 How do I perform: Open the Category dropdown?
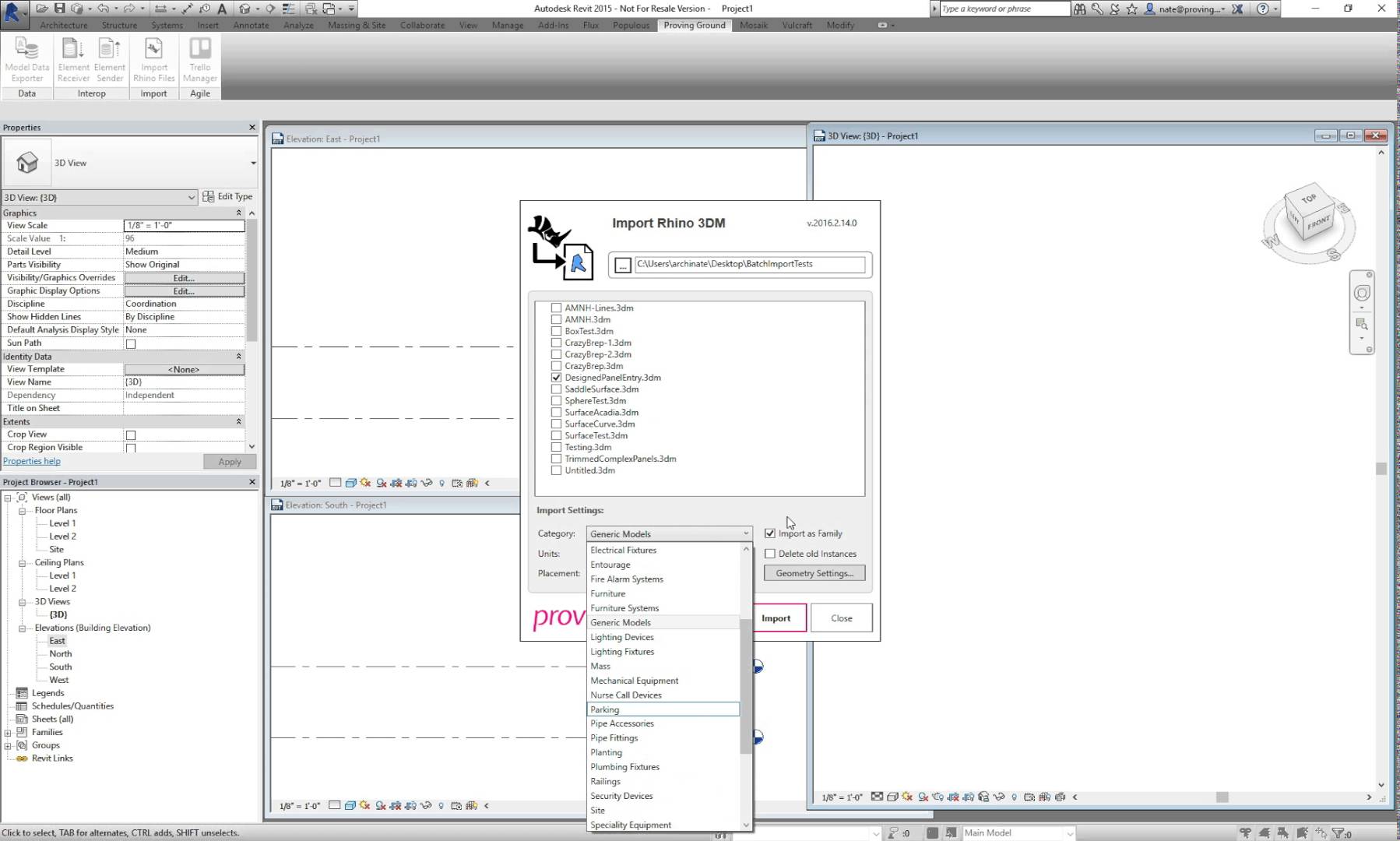[x=745, y=533]
